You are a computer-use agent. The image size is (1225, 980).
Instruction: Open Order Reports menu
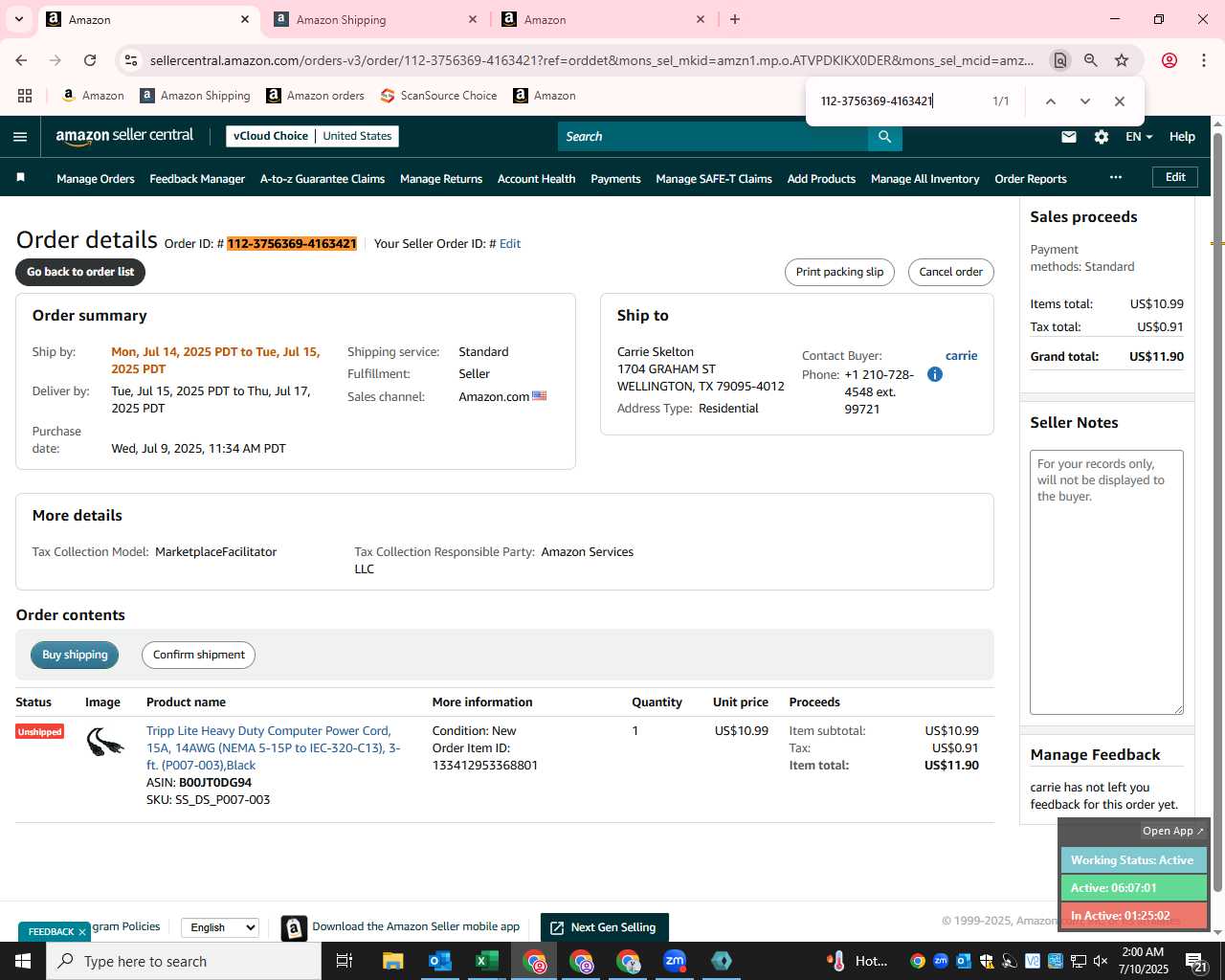click(x=1031, y=179)
